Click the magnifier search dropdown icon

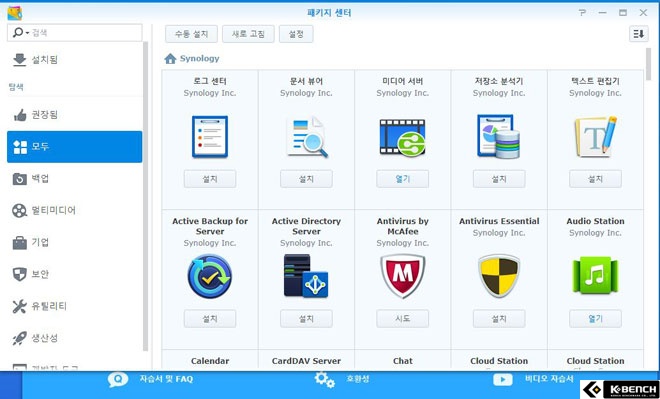(20, 32)
